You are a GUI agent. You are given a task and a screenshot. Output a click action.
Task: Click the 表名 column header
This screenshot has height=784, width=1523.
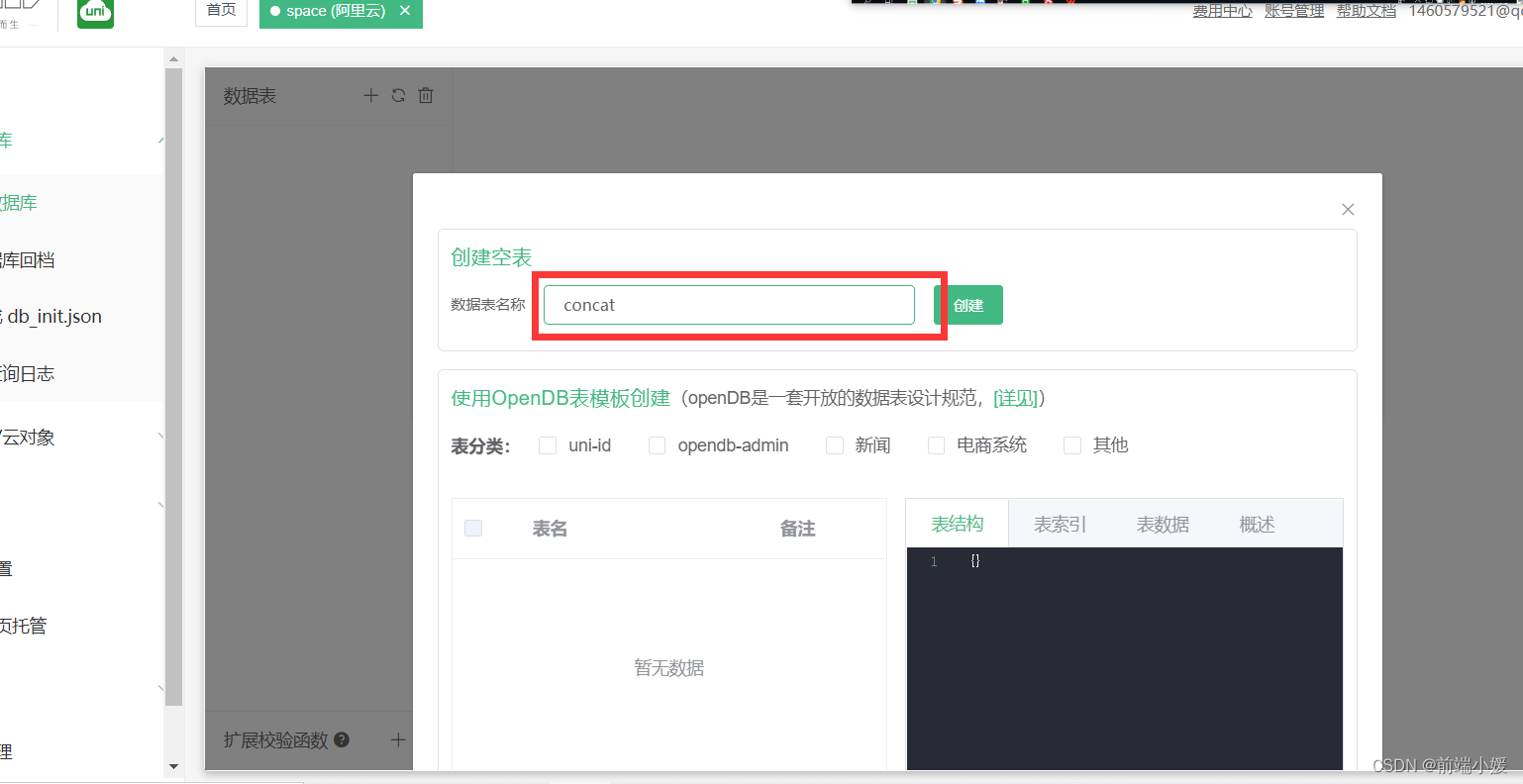[550, 529]
